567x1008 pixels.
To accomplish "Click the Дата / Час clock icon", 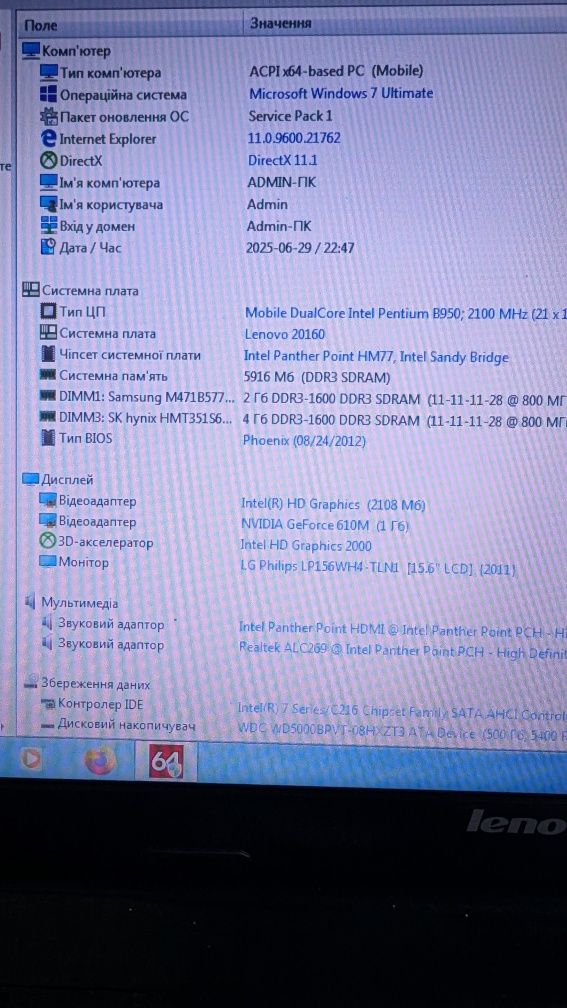I will (x=49, y=247).
